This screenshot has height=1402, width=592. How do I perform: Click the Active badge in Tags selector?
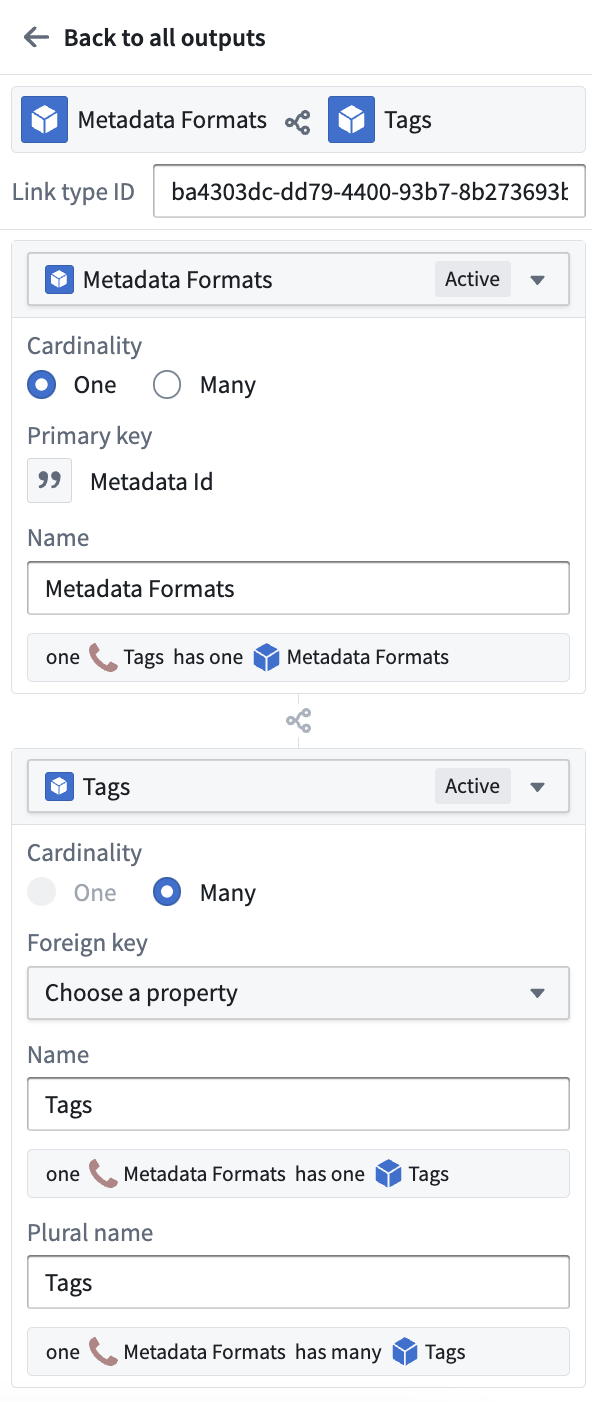472,787
